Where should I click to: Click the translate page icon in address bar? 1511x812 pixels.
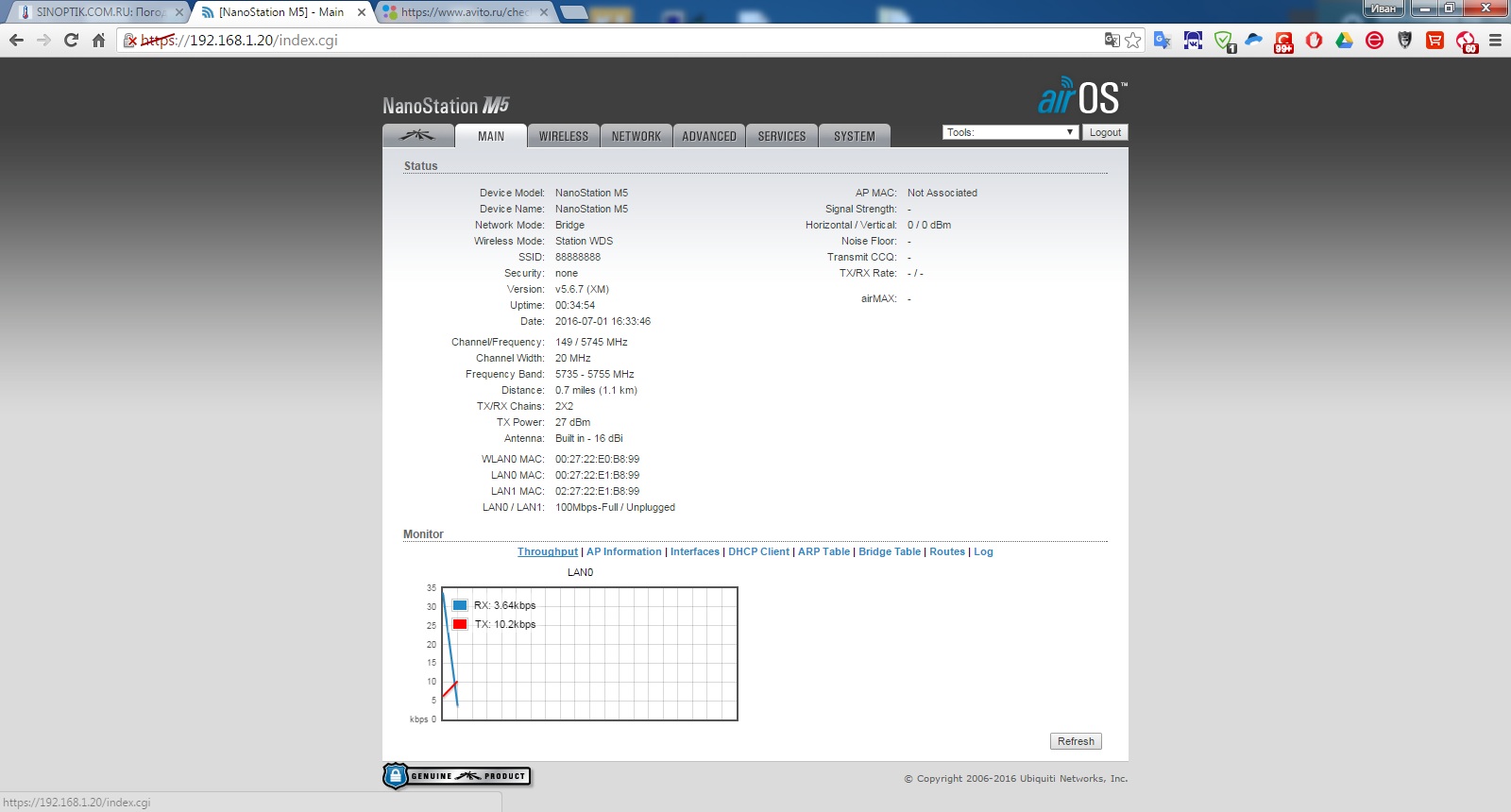(1112, 40)
